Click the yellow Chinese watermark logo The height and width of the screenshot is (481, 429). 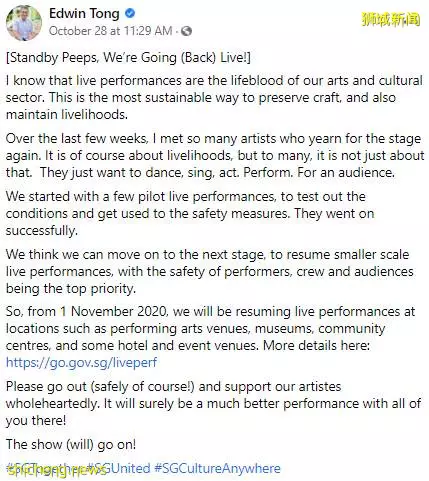391,19
